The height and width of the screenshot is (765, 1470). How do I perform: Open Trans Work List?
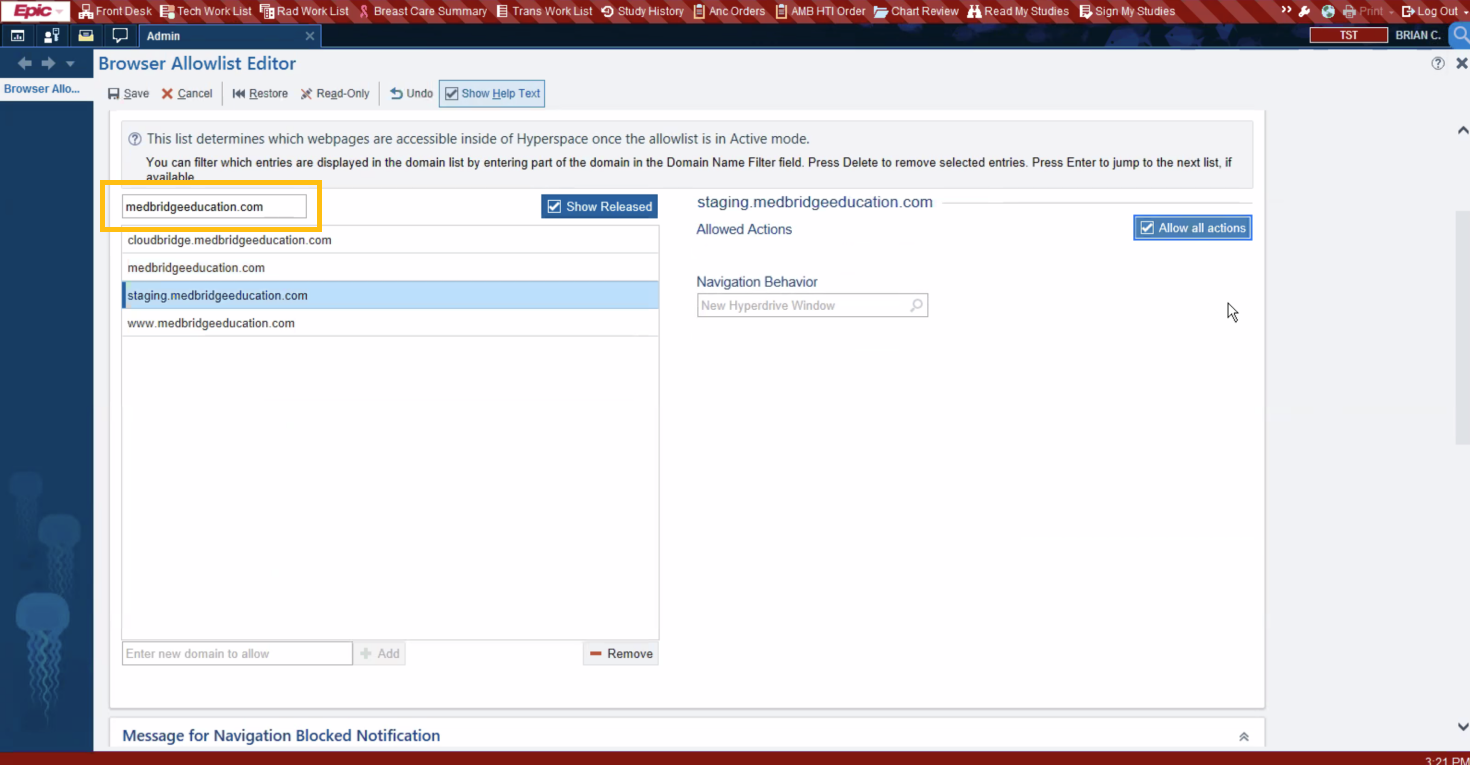point(544,11)
